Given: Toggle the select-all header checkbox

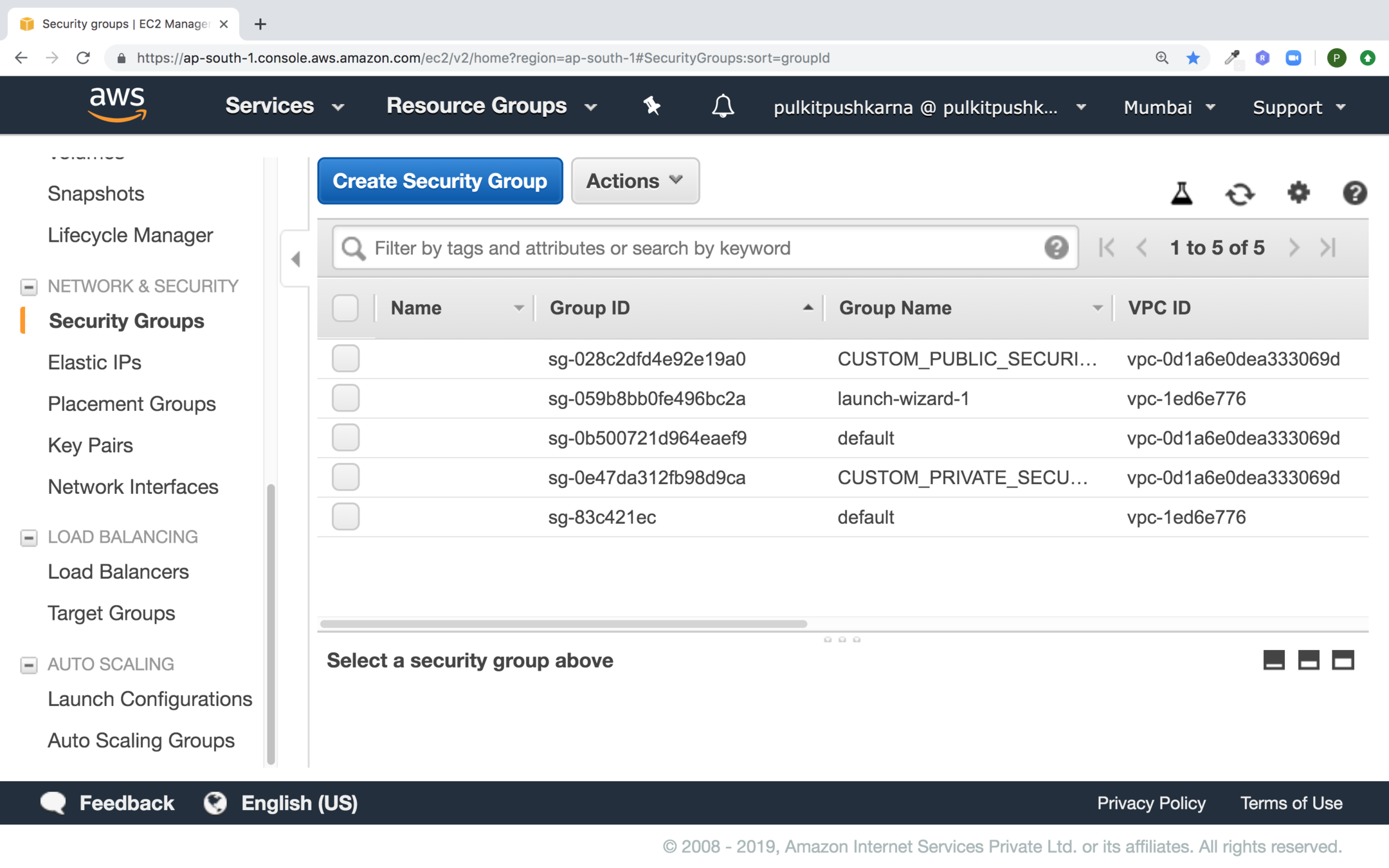Looking at the screenshot, I should 345,308.
